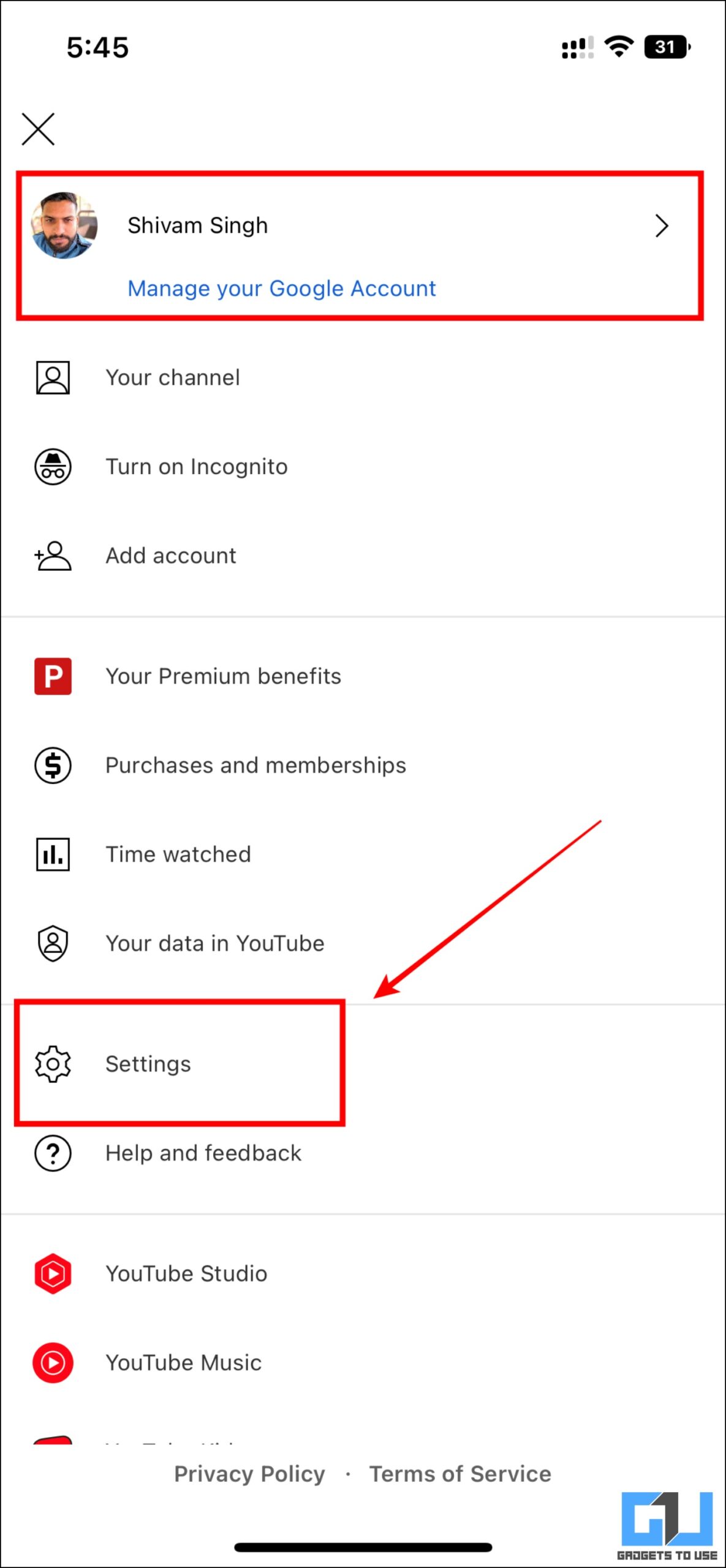Open Time watched via the bar chart icon

(53, 853)
